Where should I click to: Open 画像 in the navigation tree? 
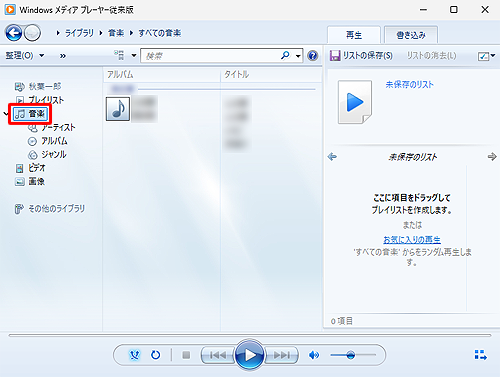coord(30,181)
